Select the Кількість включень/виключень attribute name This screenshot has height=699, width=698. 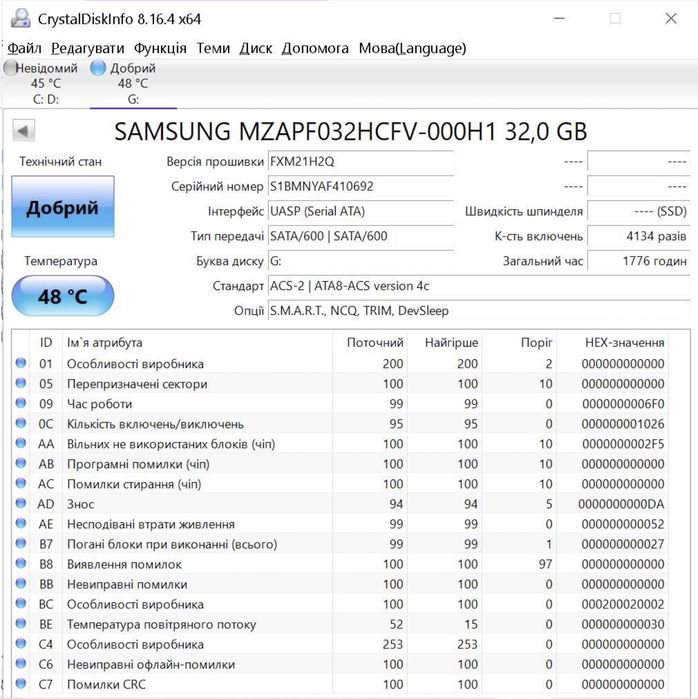[x=155, y=424]
